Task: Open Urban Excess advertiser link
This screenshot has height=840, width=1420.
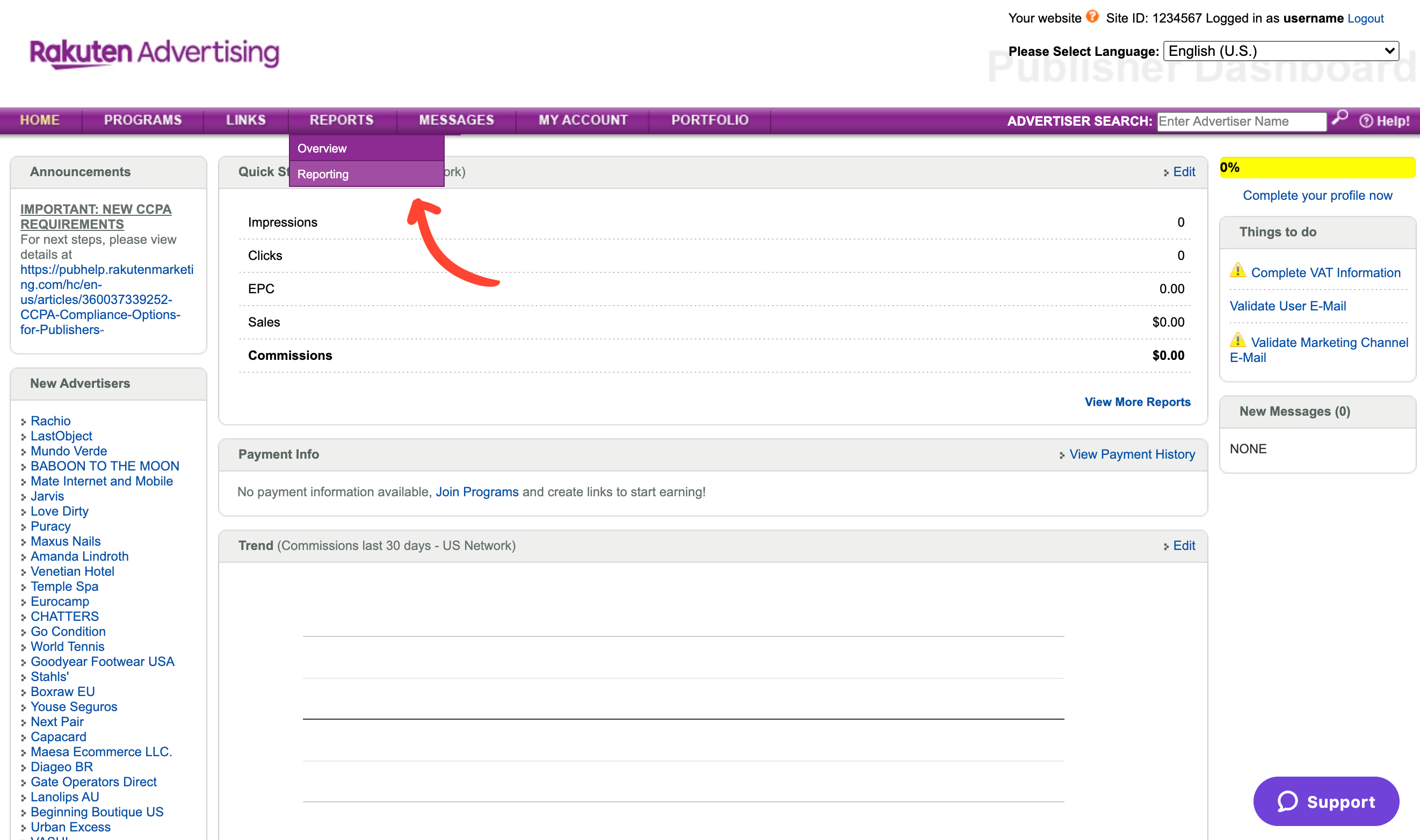Action: [71, 827]
